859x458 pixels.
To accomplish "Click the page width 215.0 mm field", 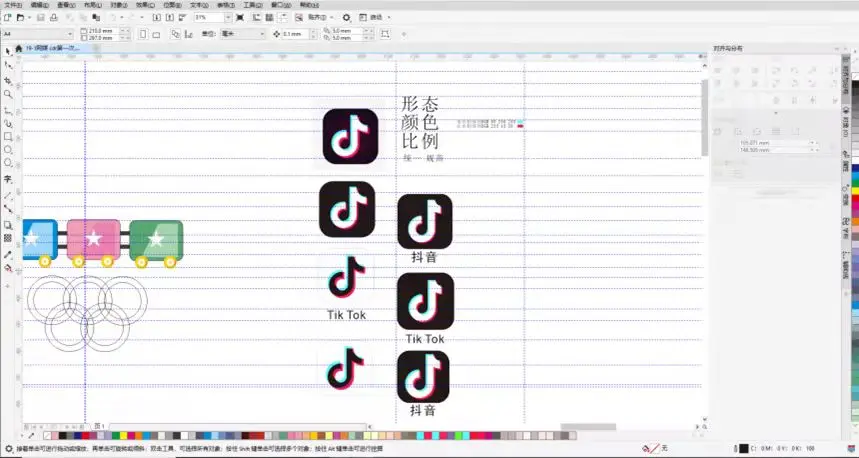I will (x=104, y=31).
